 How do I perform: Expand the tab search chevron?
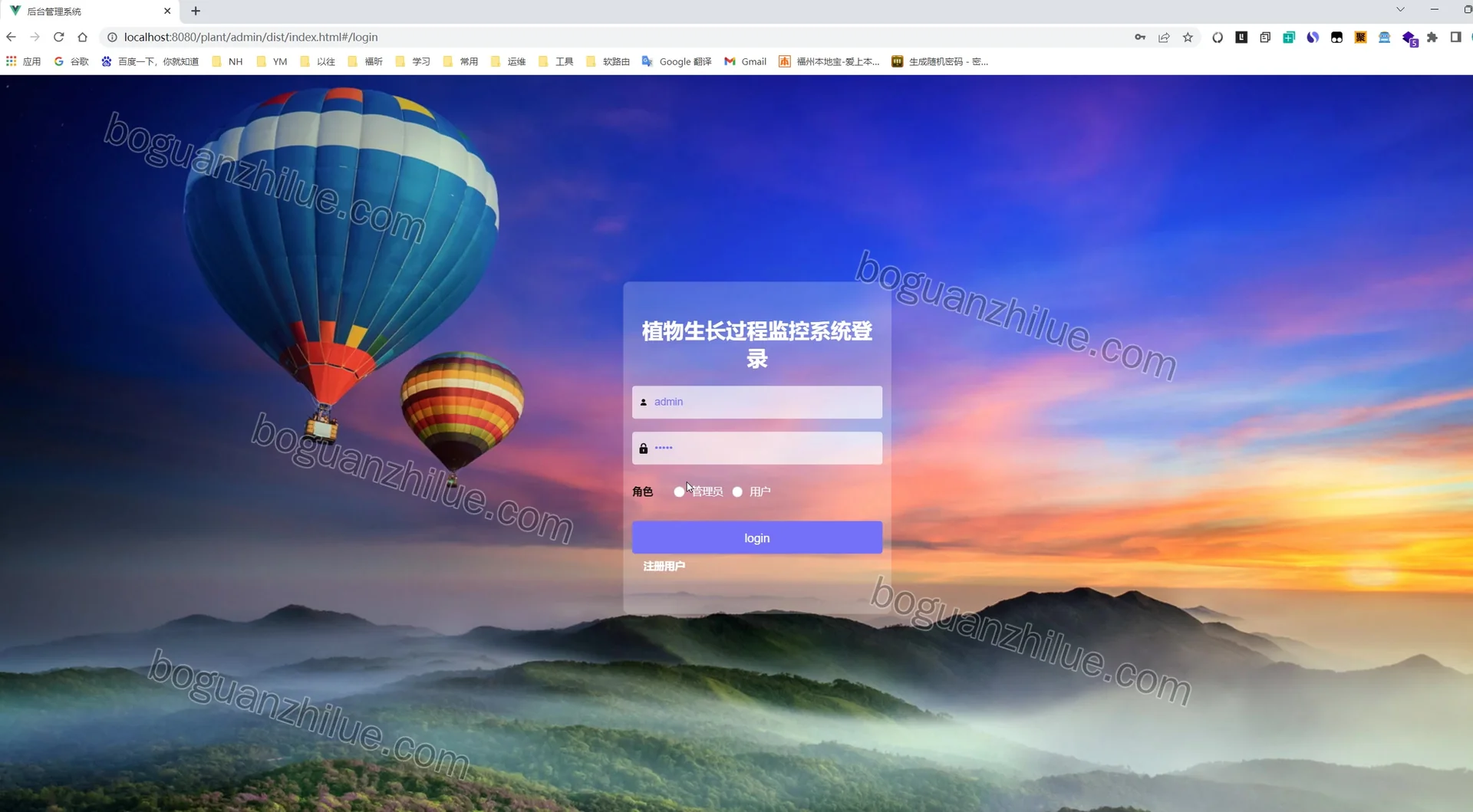[x=1400, y=10]
